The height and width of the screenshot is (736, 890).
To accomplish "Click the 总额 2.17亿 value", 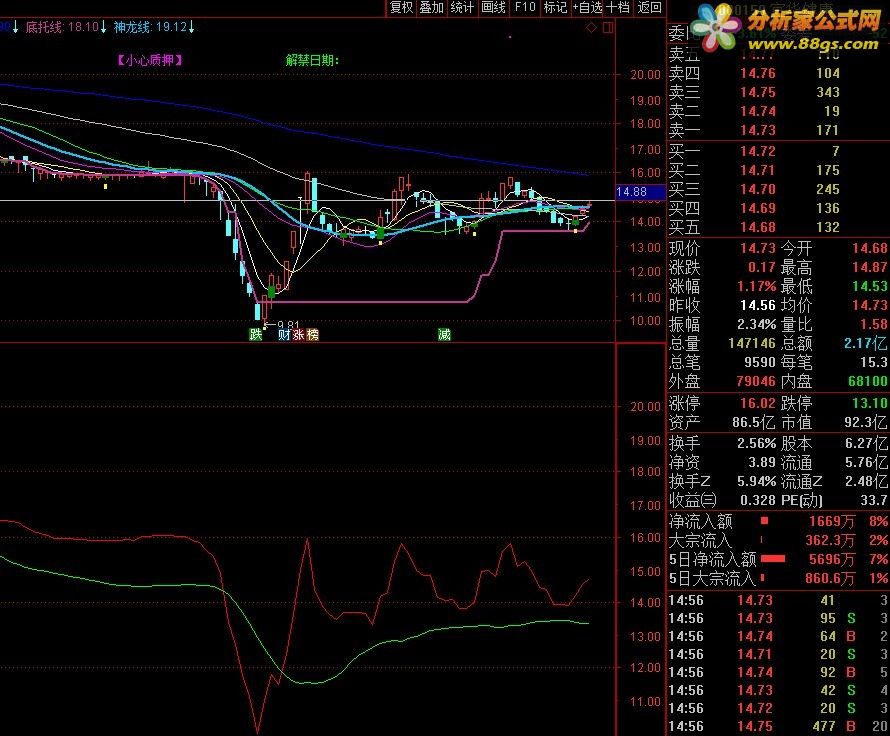I will tap(865, 343).
